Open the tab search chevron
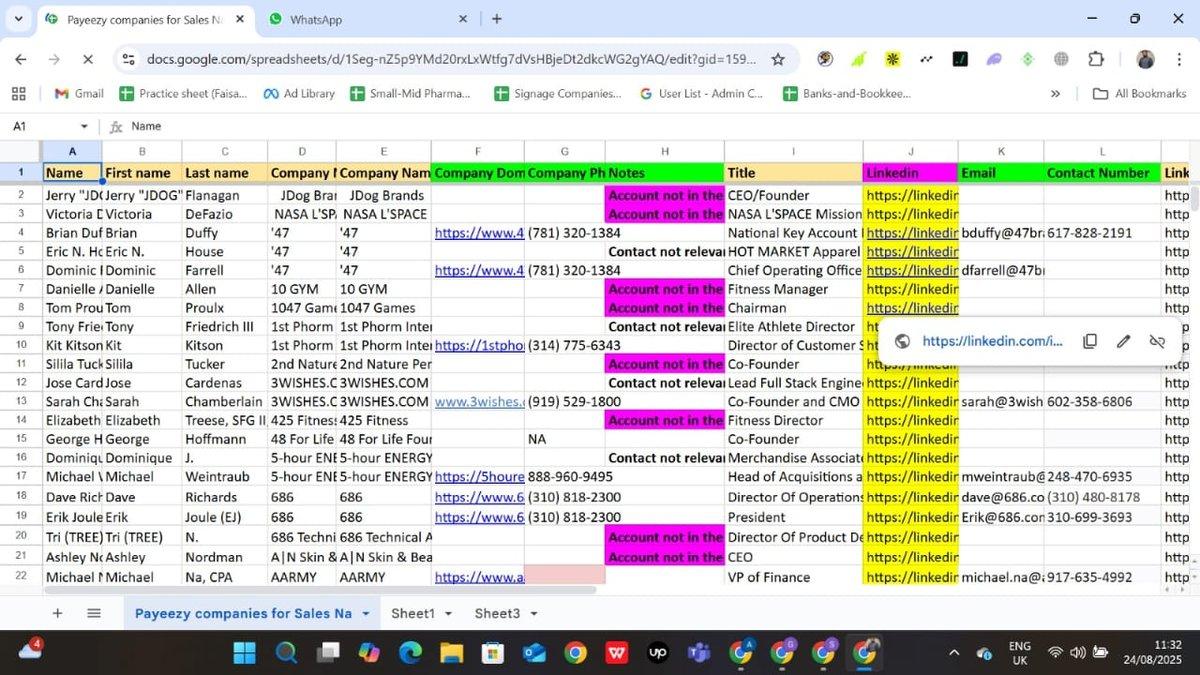 20,19
